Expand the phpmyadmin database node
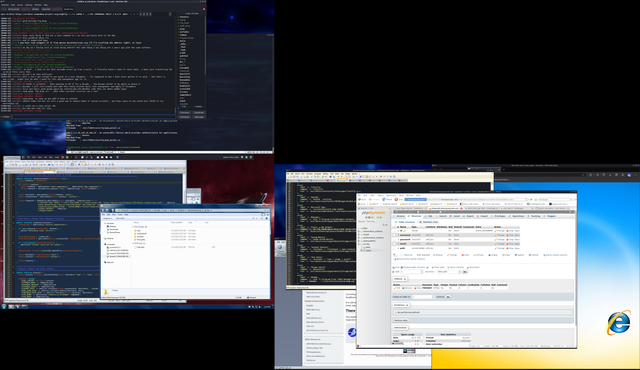This screenshot has width=640, height=370. point(359,241)
